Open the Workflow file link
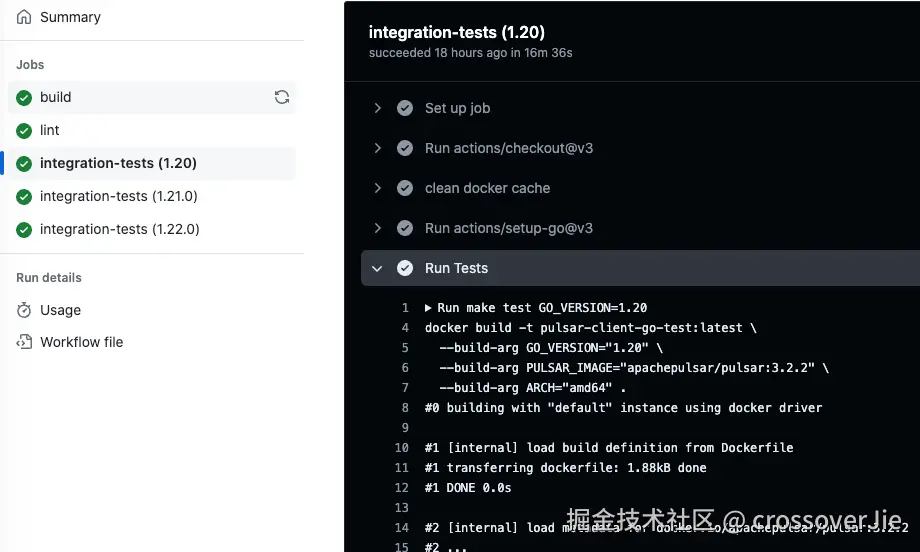Viewport: 920px width, 552px height. [x=81, y=342]
